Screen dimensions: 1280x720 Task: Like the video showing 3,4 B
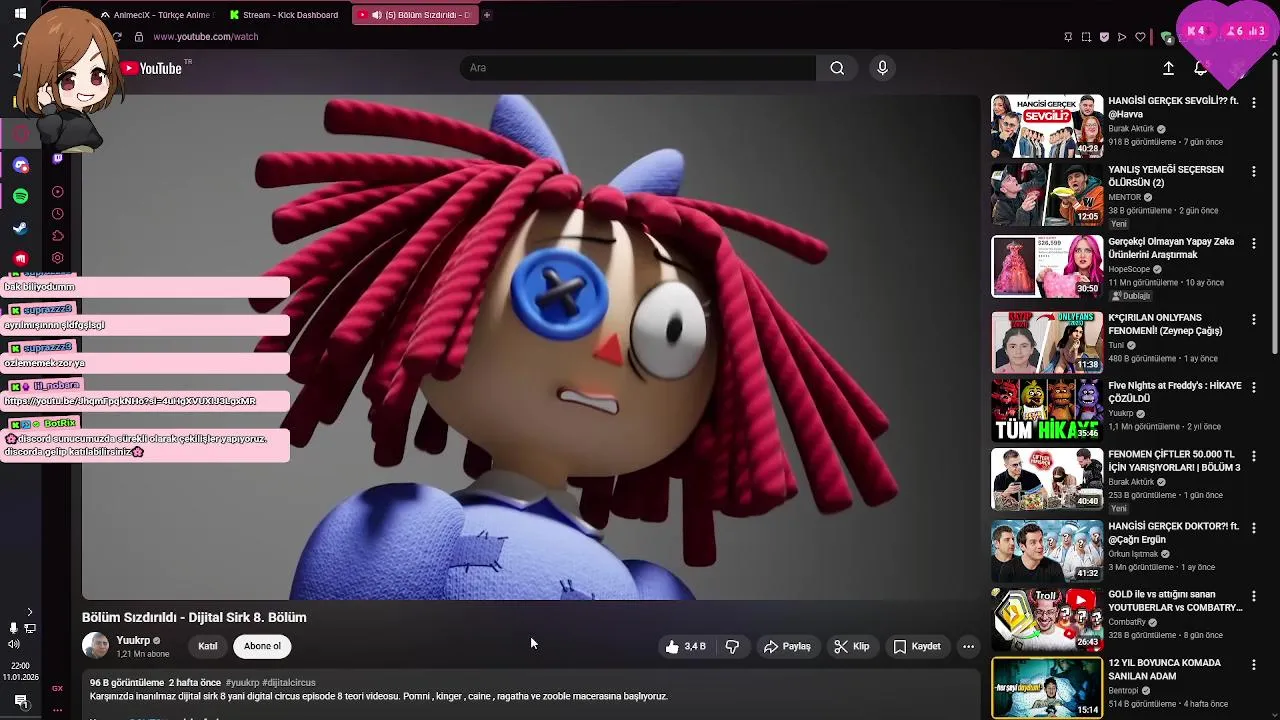tap(686, 646)
